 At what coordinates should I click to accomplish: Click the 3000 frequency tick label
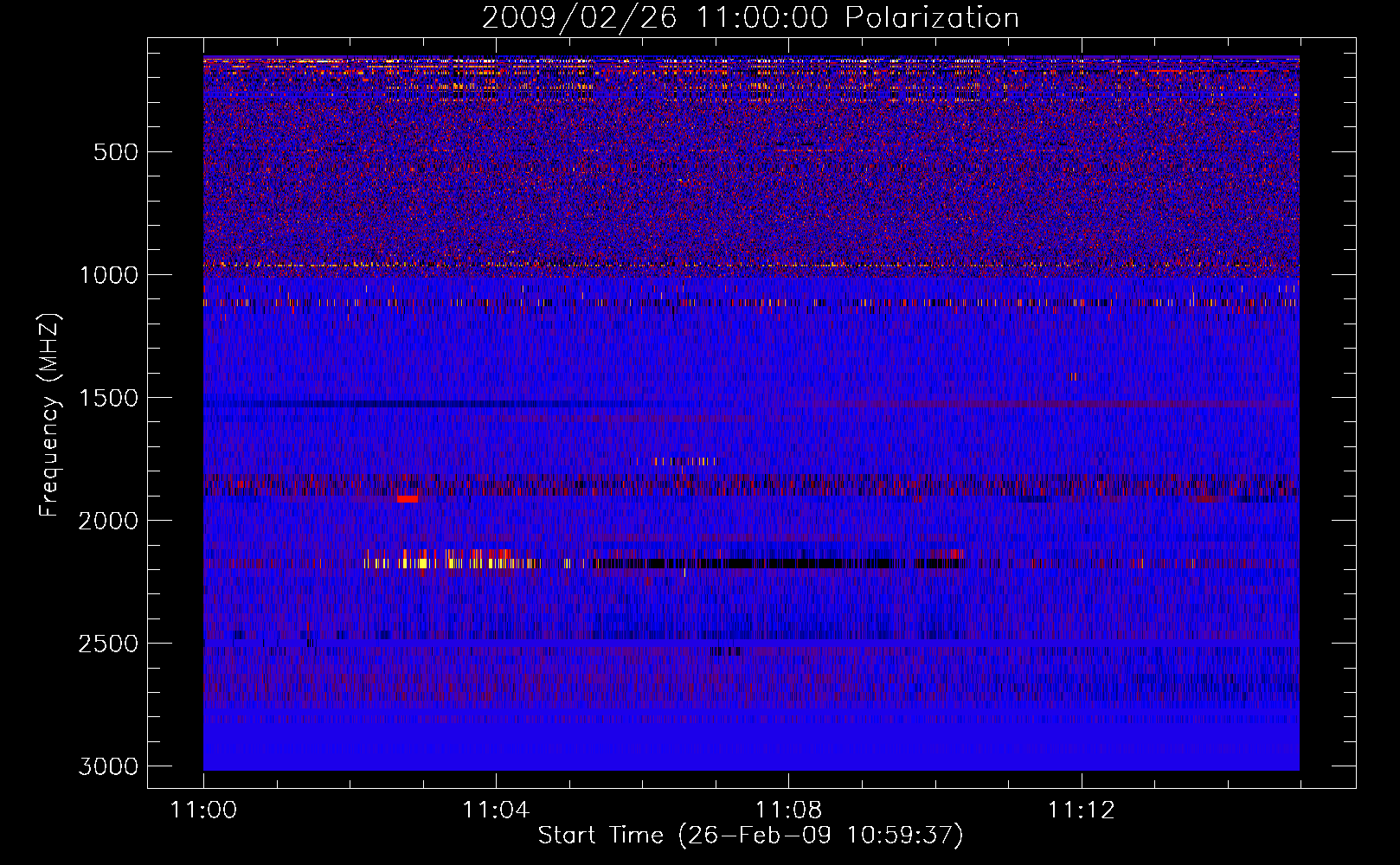pyautogui.click(x=108, y=766)
